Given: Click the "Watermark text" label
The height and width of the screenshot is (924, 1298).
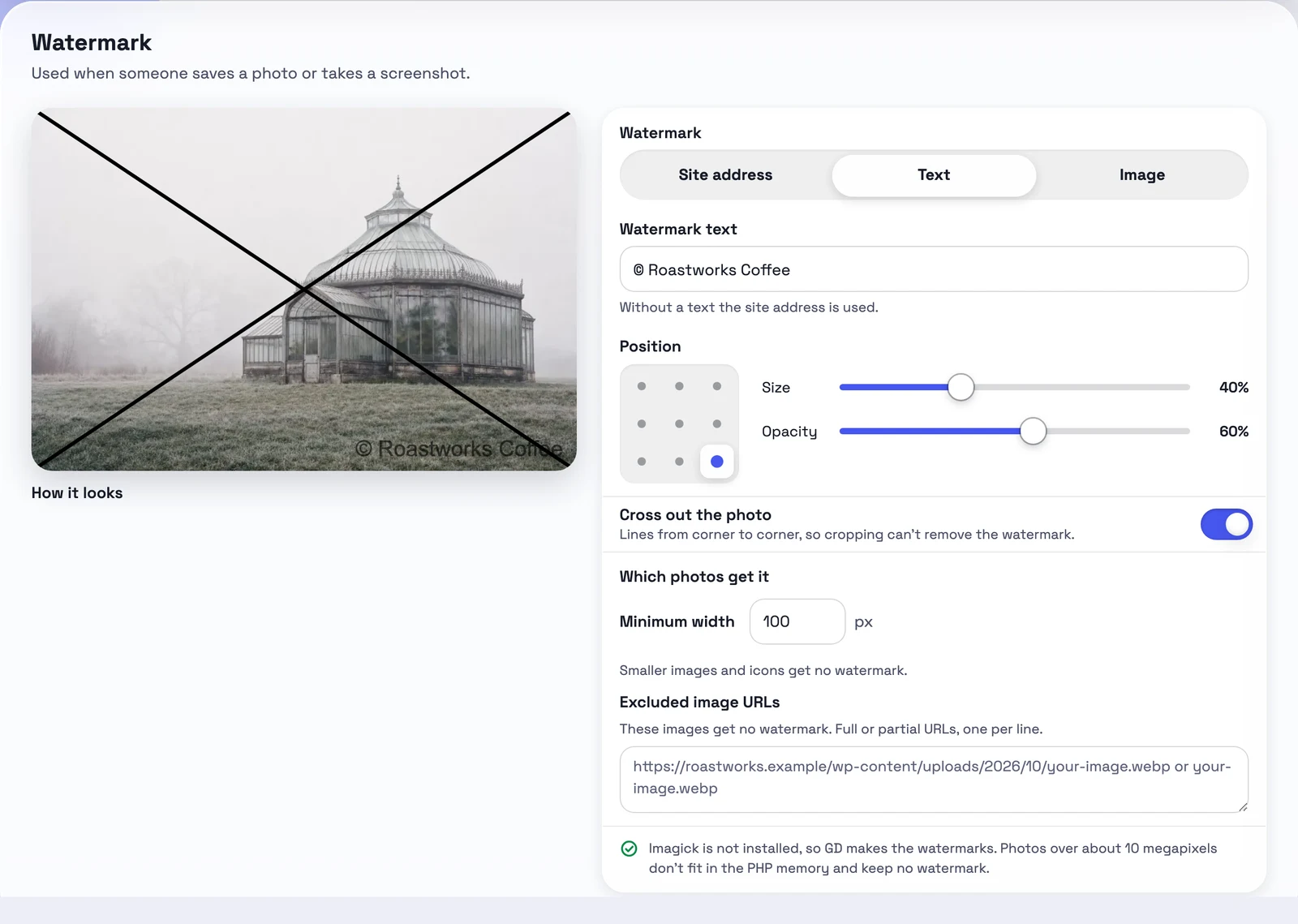Looking at the screenshot, I should pyautogui.click(x=678, y=230).
